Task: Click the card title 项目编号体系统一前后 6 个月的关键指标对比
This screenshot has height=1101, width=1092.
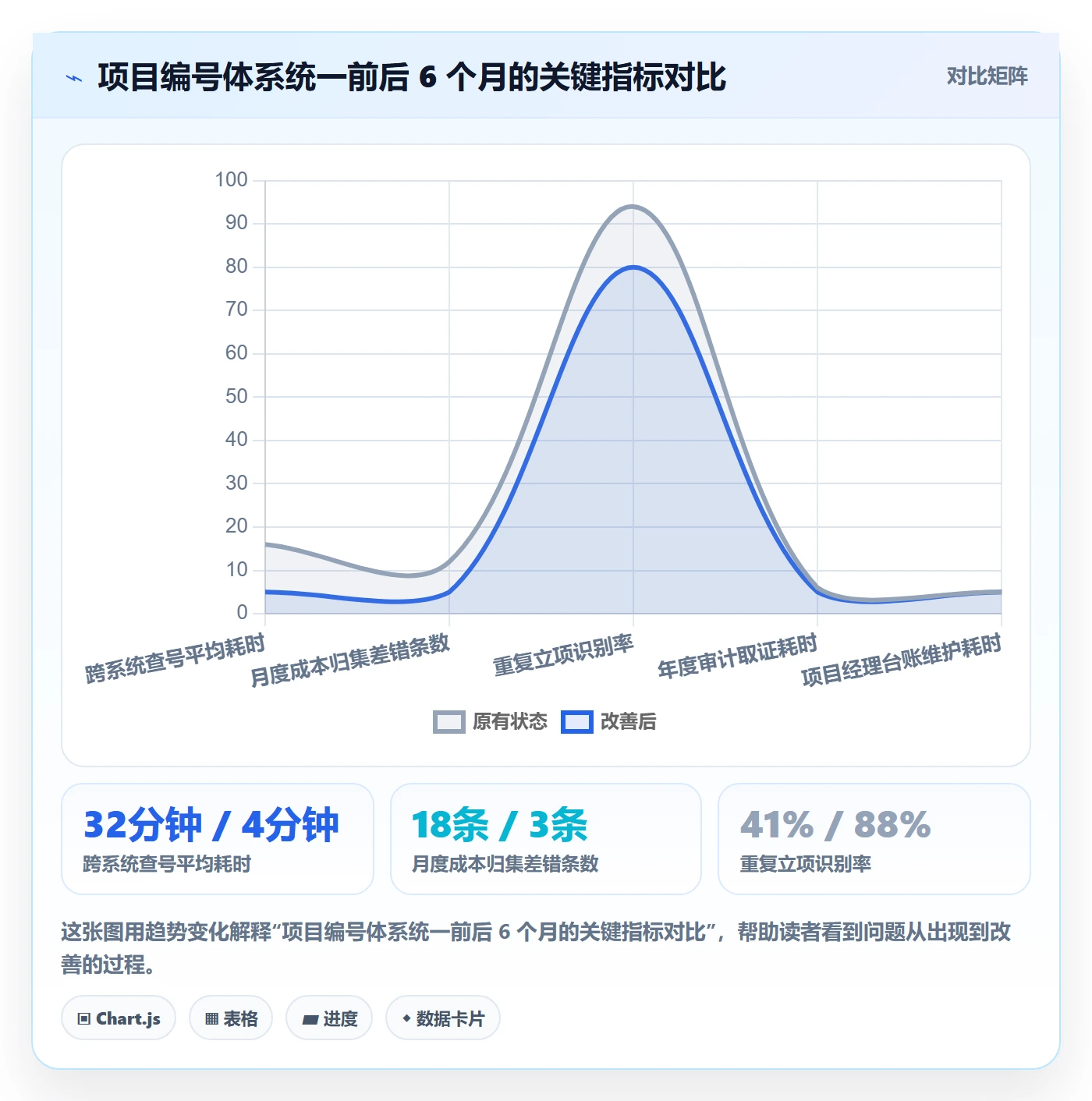Action: (x=412, y=77)
